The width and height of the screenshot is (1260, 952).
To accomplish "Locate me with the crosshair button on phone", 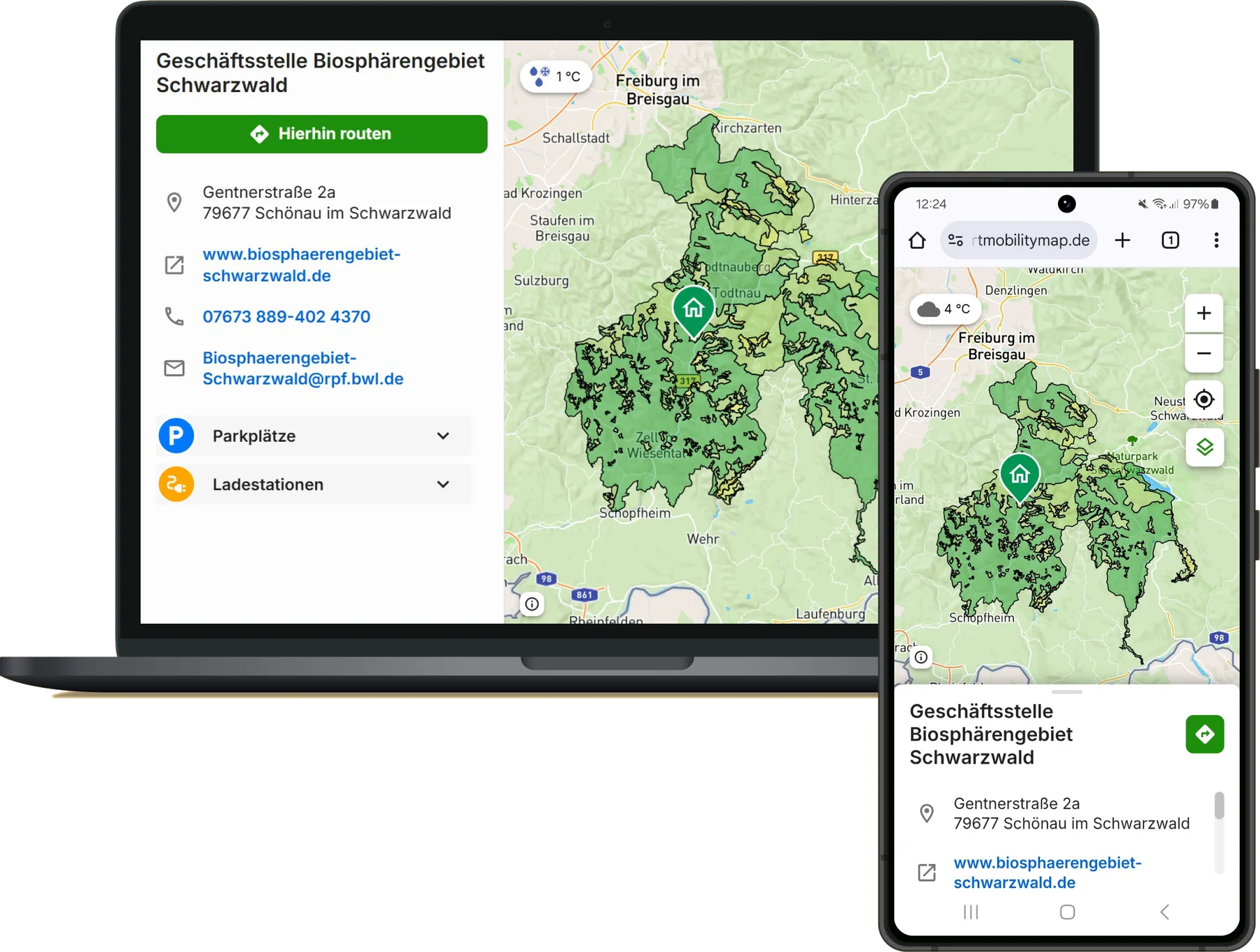I will point(1204,399).
